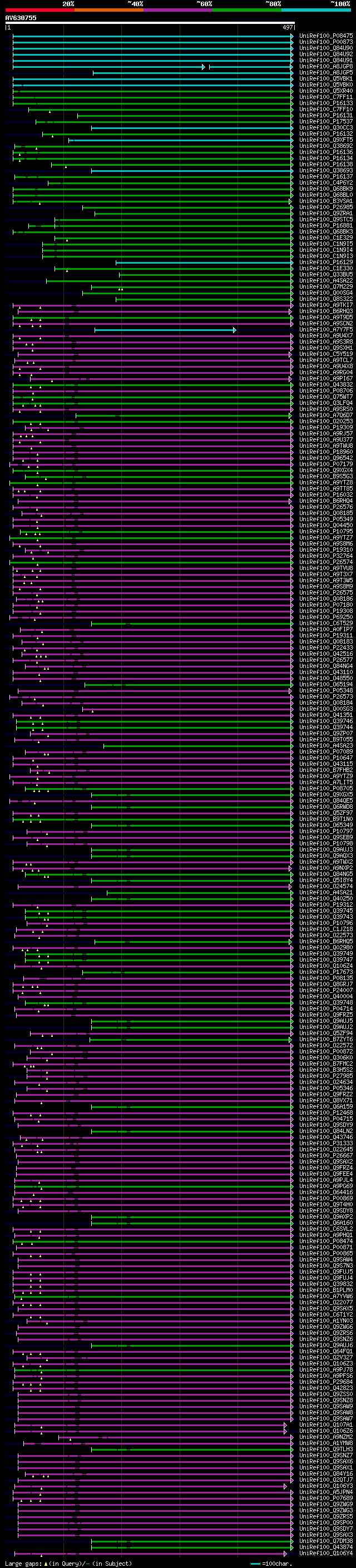Image resolution: width=356 pixels, height=1568 pixels.
Task: Click the short cyan A7Y7F5 alignment bar
Action: point(165,330)
